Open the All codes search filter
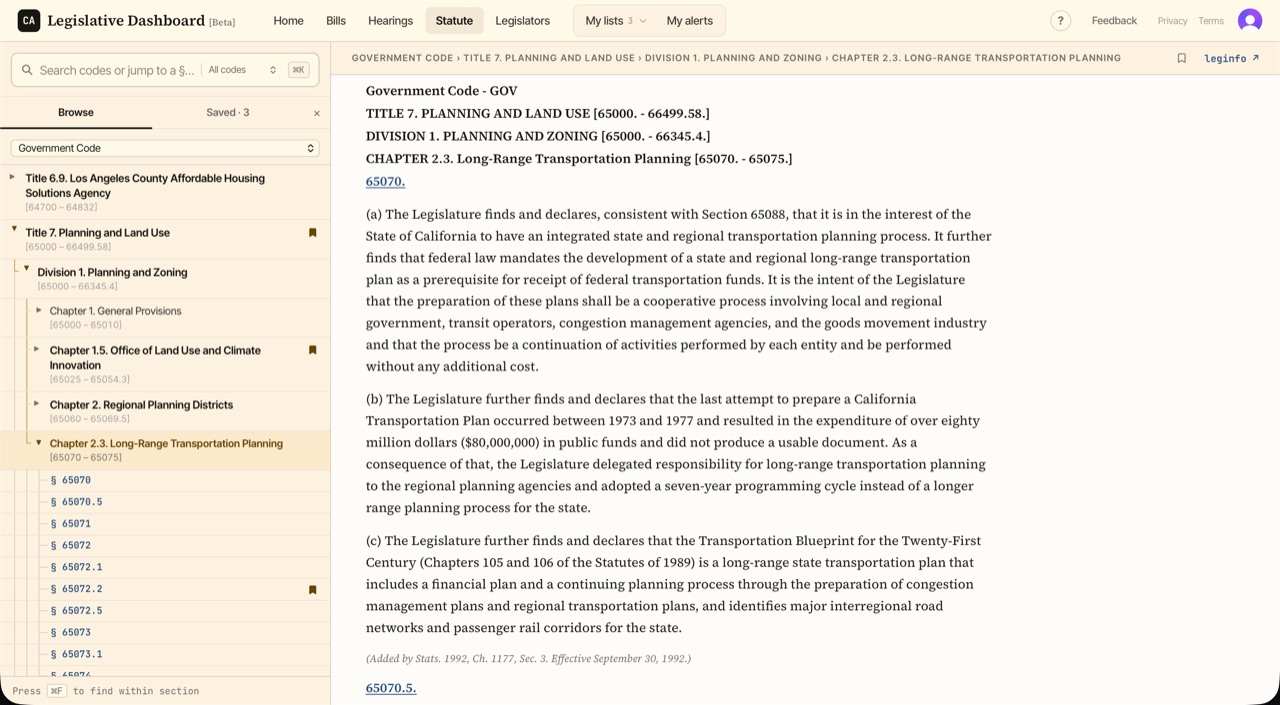This screenshot has height=705, width=1280. (242, 70)
